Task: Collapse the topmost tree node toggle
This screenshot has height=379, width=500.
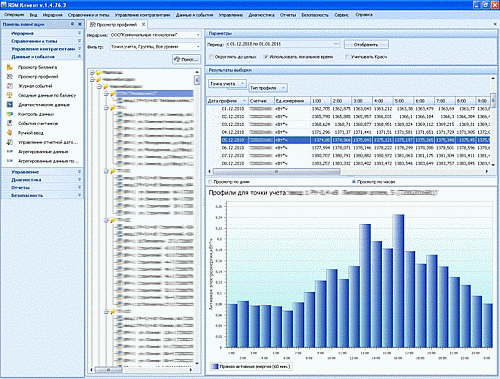Action: pos(92,73)
